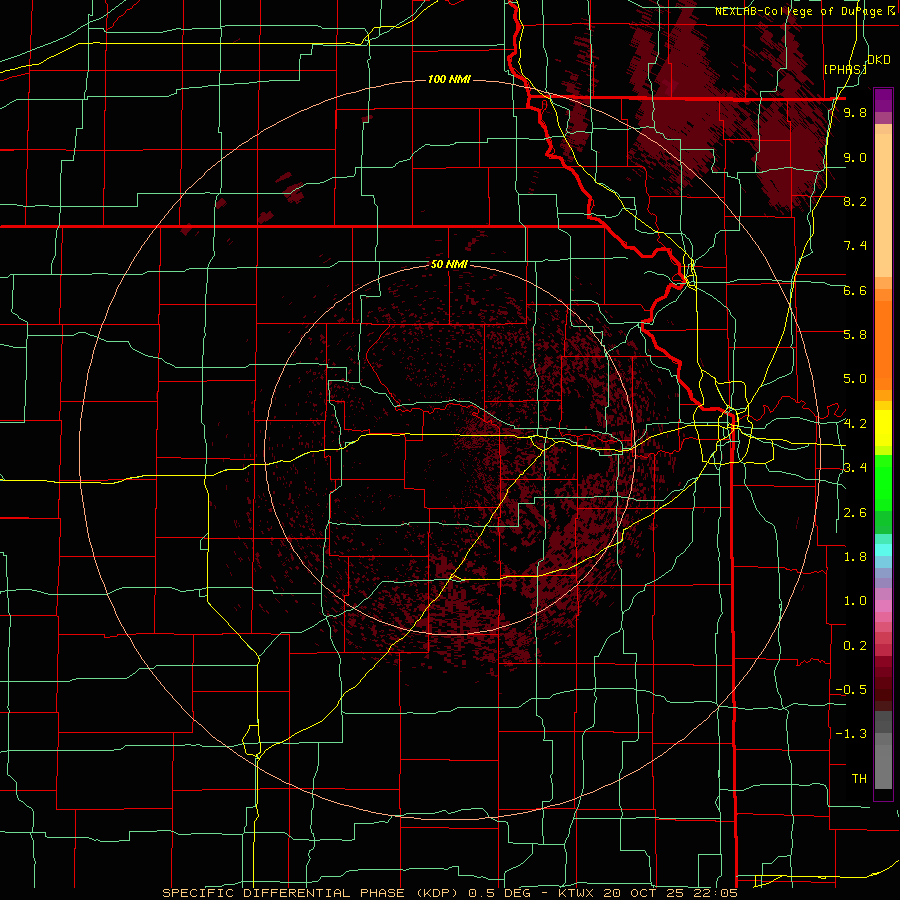Click the 5.0 value on the scale

[855, 379]
